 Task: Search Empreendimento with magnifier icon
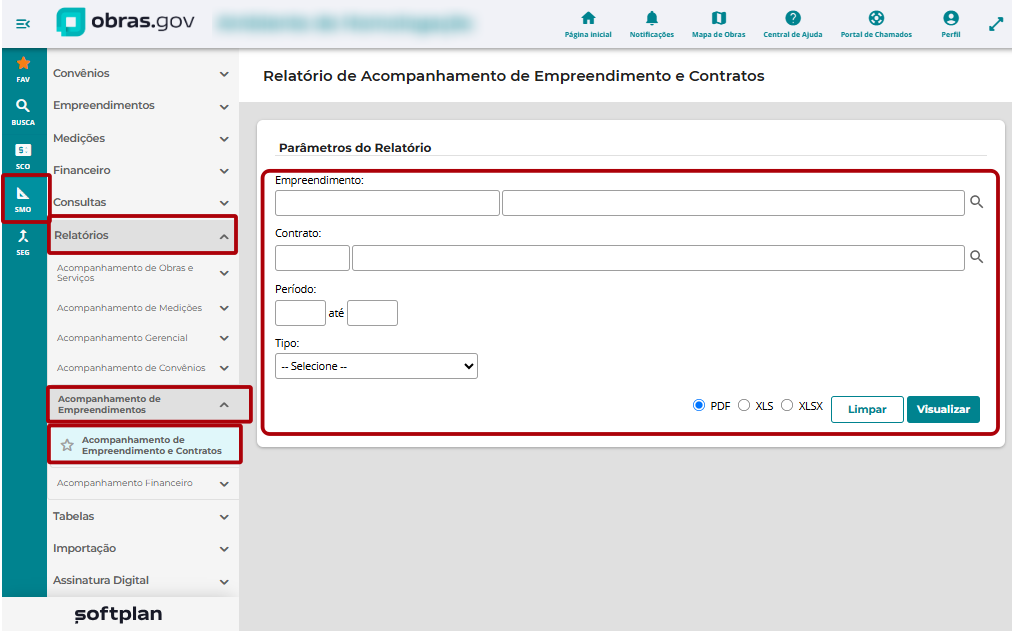click(977, 203)
